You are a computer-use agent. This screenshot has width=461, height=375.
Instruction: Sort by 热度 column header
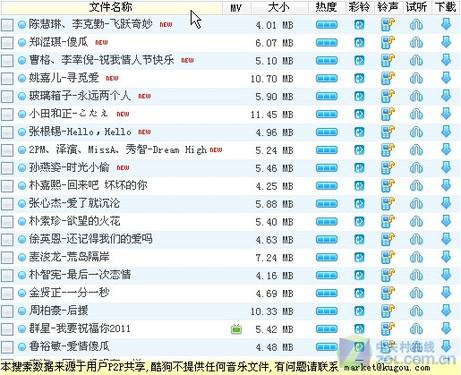tap(326, 7)
